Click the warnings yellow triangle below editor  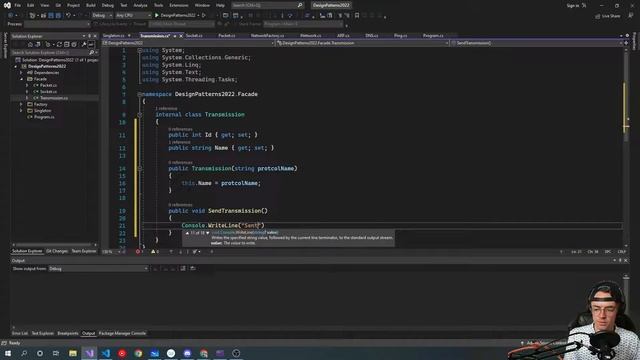click(153, 251)
